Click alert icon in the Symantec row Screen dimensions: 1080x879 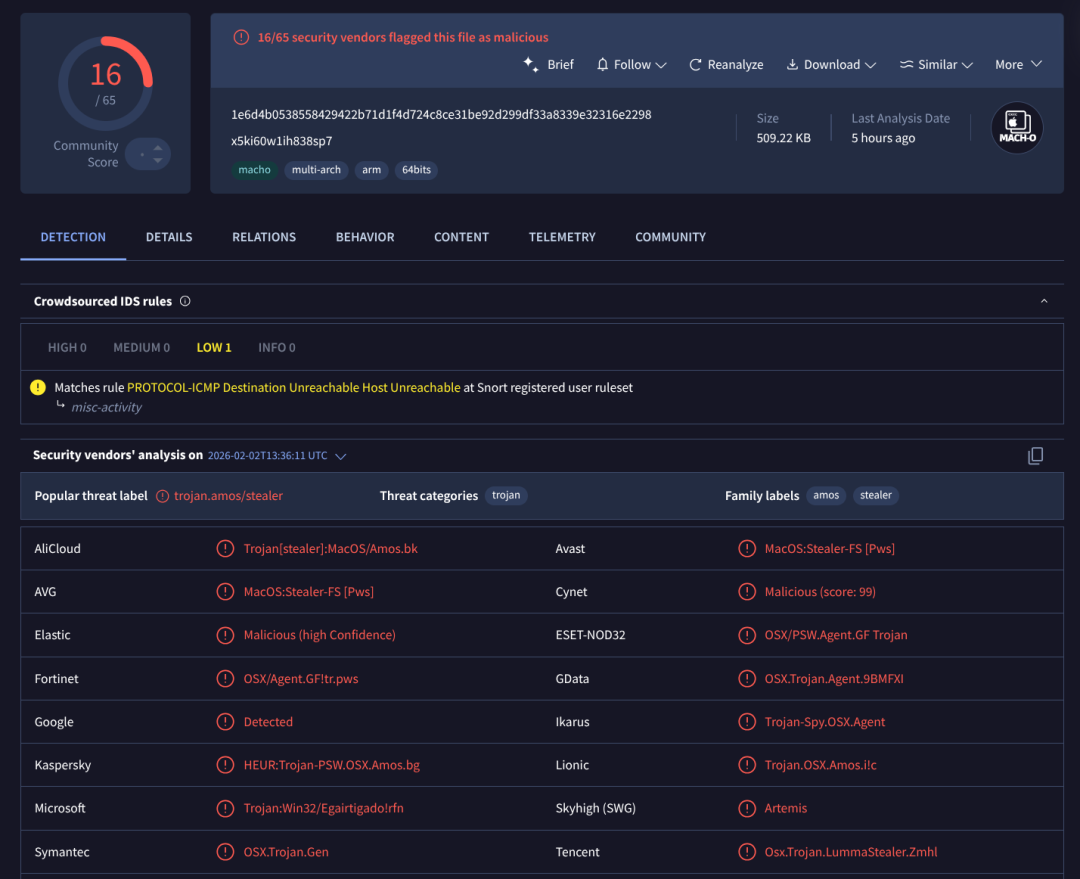point(225,852)
